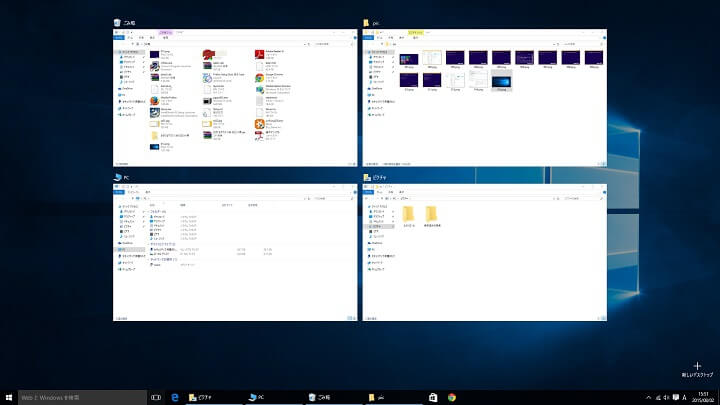Image resolution: width=720 pixels, height=405 pixels.
Task: Open blue ファイル tab in ごみ箱 window
Action: [x=119, y=38]
